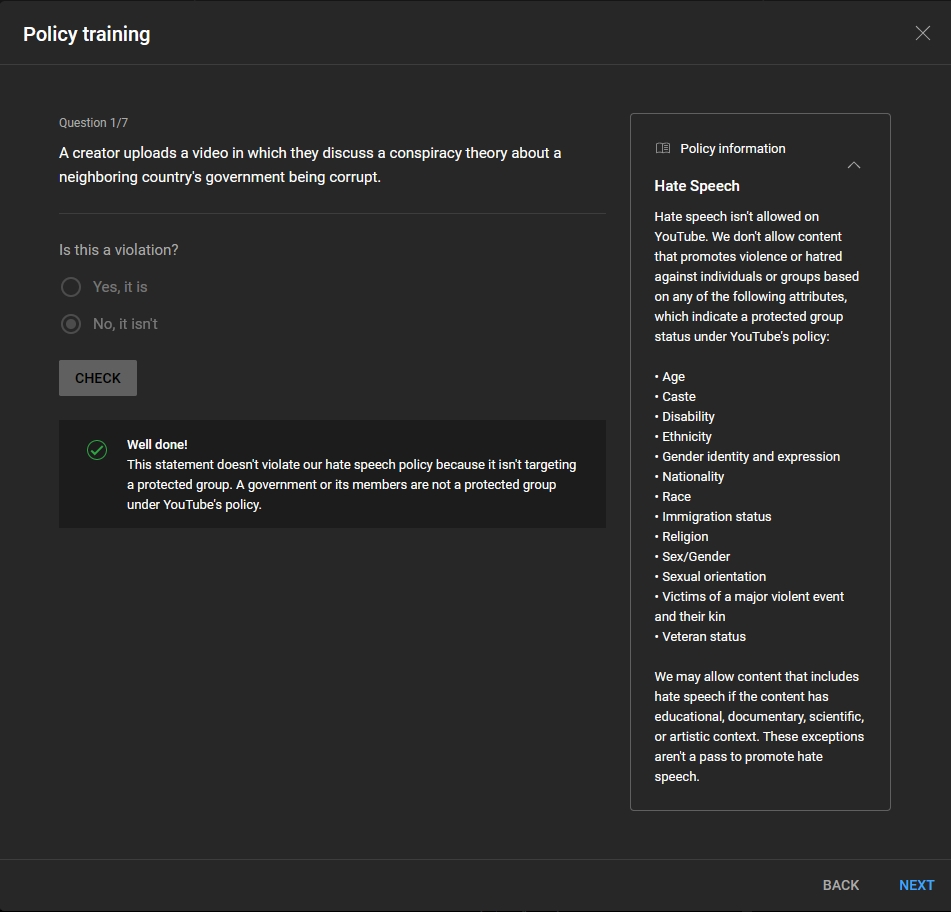Image resolution: width=951 pixels, height=912 pixels.
Task: Click the "Is this a violation?" prompt
Action: coord(118,250)
